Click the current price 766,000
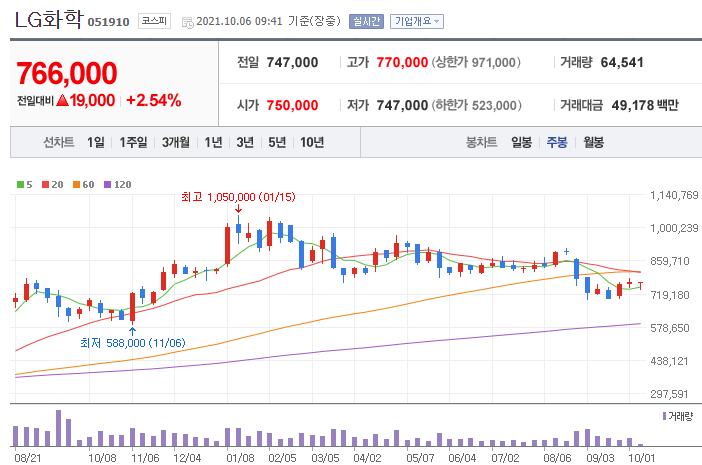This screenshot has height=465, width=702. coord(67,73)
